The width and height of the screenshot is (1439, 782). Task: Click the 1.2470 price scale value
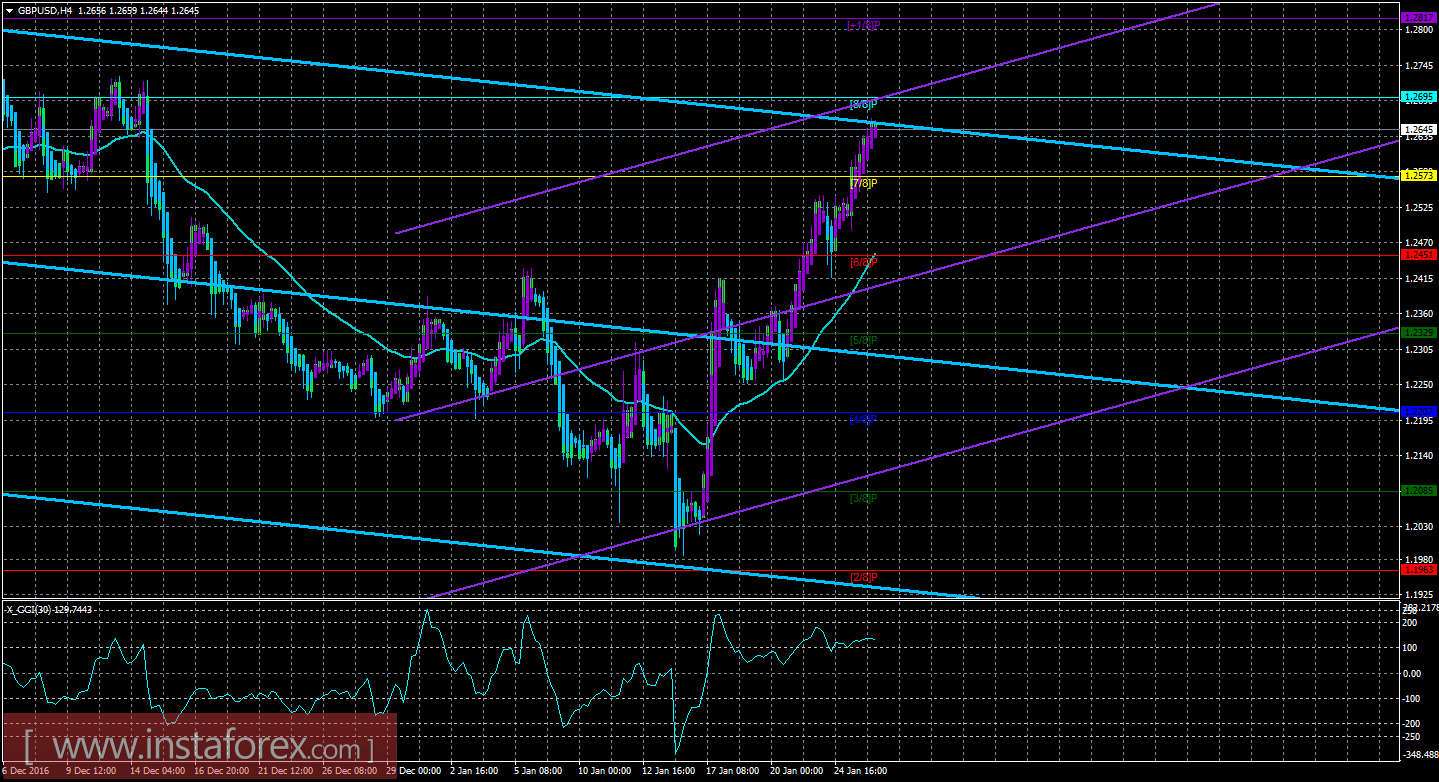point(1418,243)
